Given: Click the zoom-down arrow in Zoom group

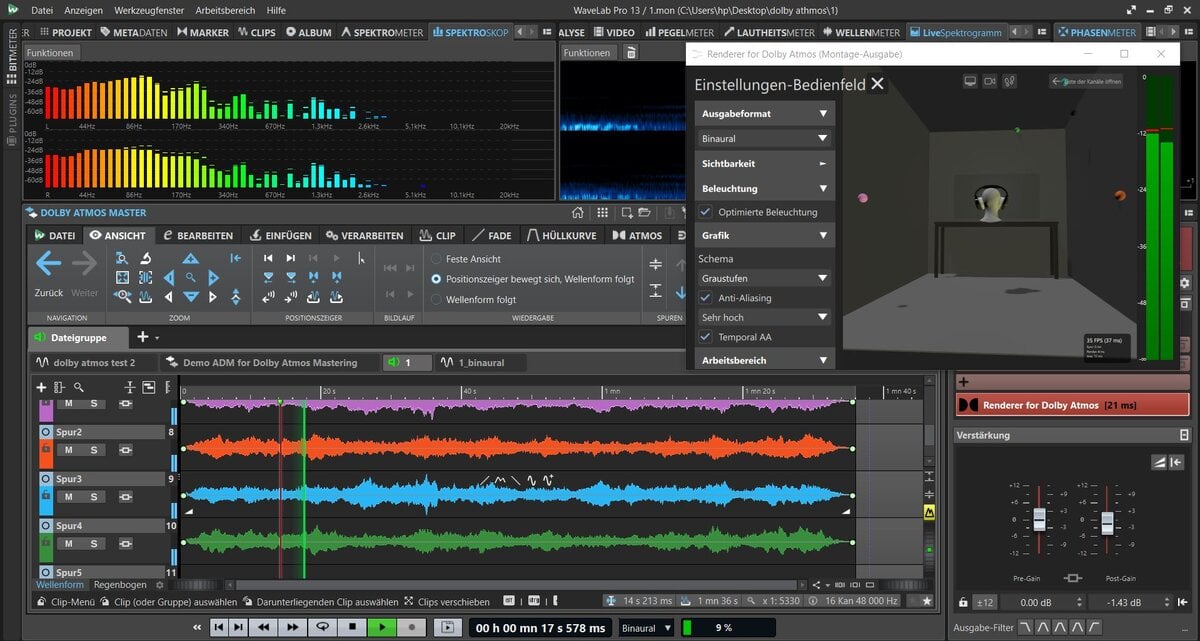Looking at the screenshot, I should 191,297.
